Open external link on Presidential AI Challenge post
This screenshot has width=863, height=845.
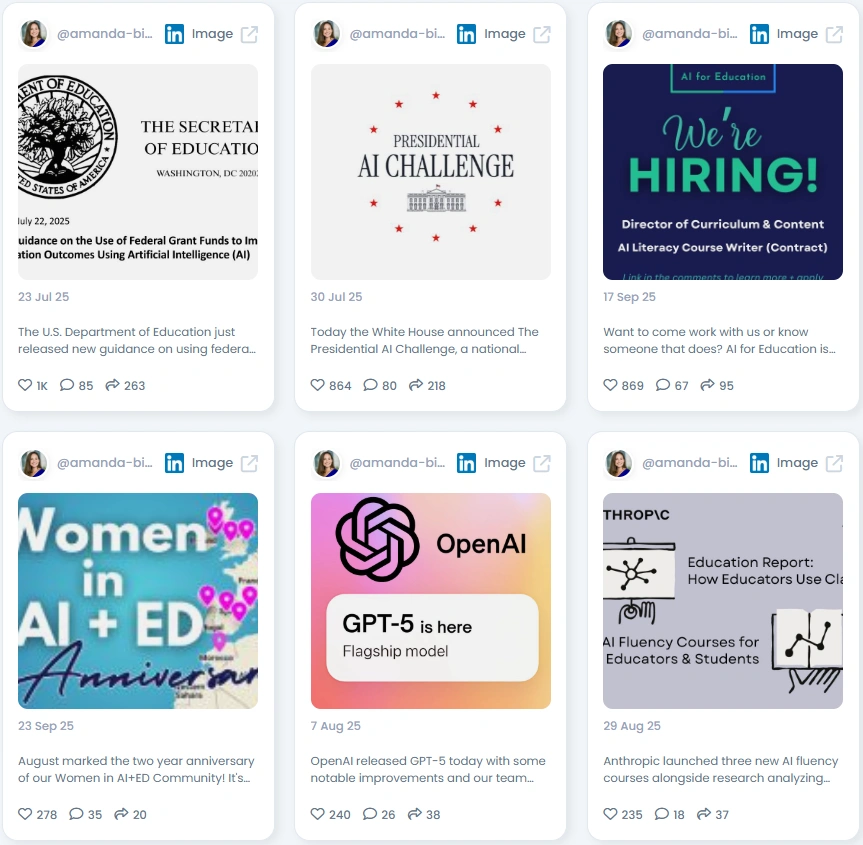click(x=542, y=34)
